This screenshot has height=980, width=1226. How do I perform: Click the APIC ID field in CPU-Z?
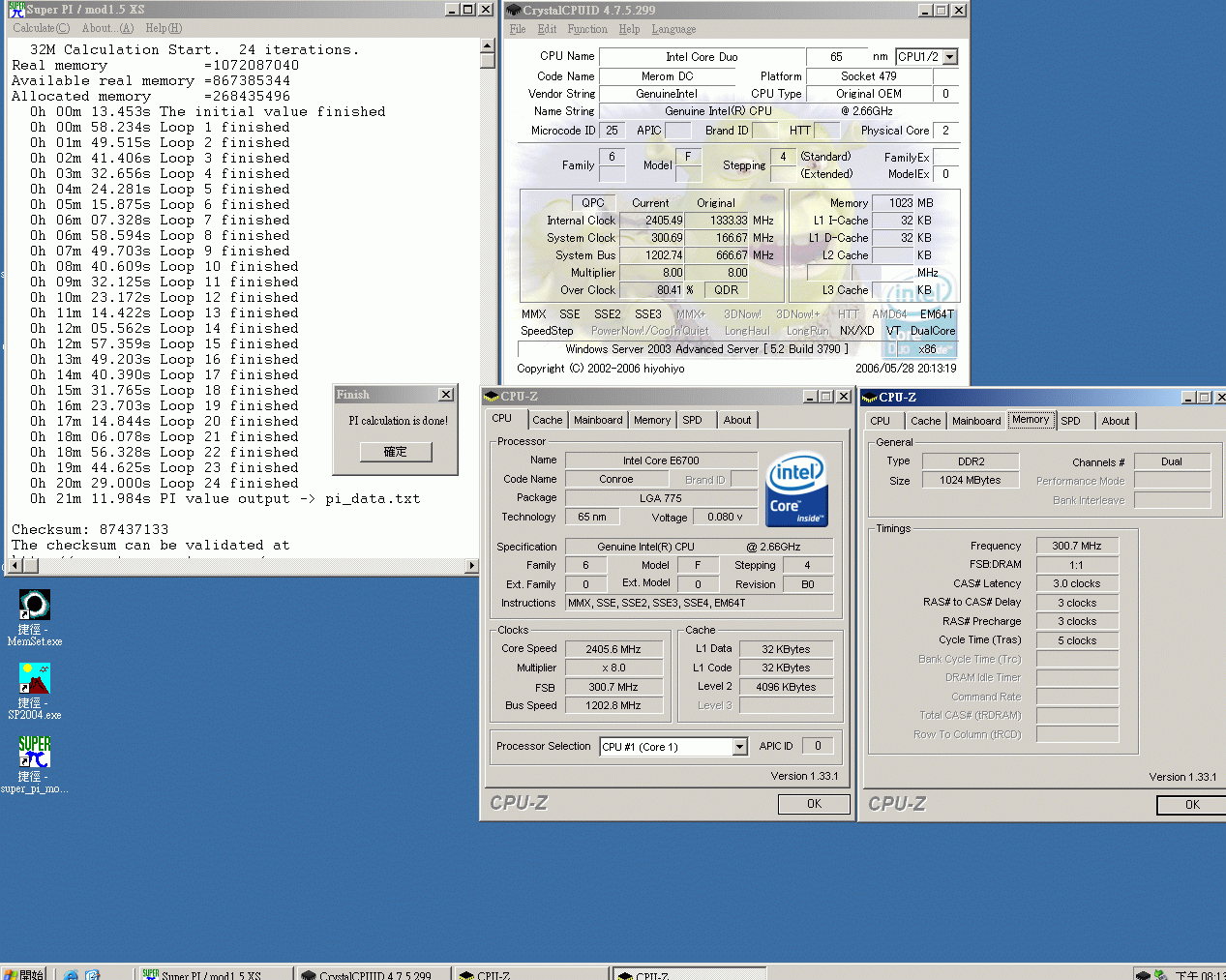pyautogui.click(x=818, y=746)
